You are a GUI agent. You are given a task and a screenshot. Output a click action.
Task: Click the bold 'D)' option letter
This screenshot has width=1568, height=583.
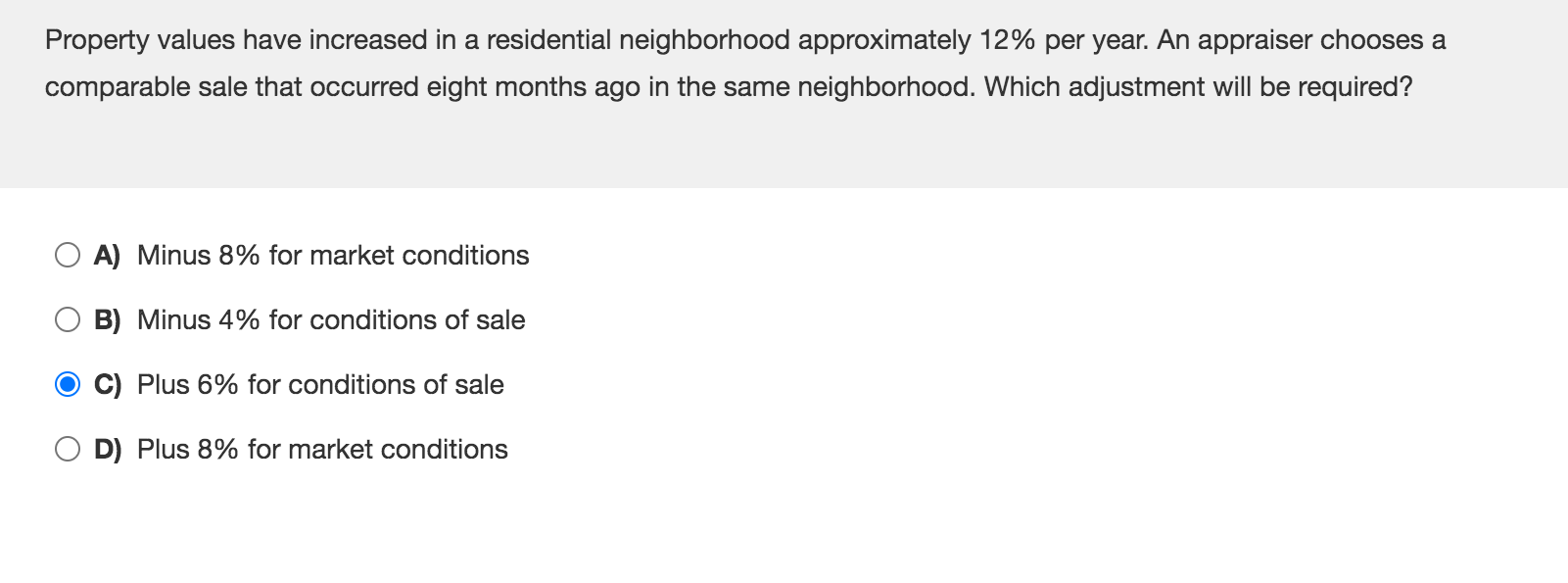108,449
